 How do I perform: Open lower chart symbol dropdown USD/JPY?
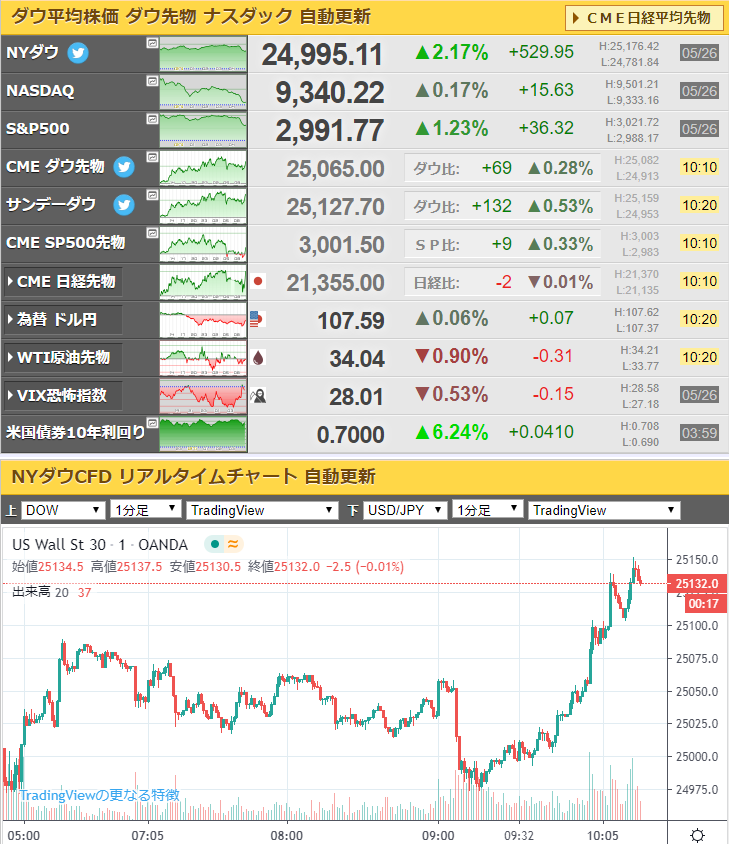[405, 510]
